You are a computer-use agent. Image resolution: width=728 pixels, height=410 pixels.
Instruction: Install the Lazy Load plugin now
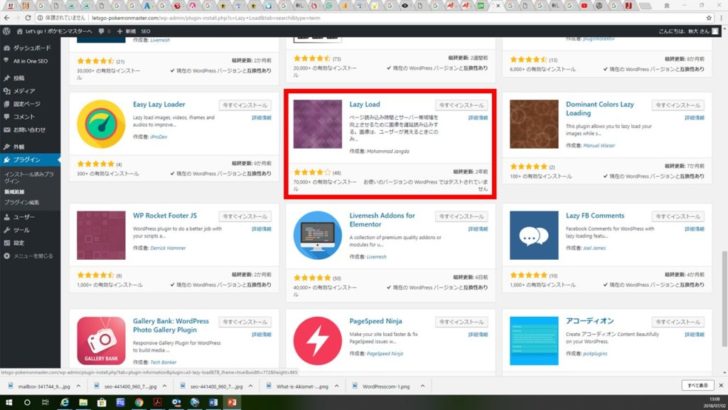(x=461, y=105)
